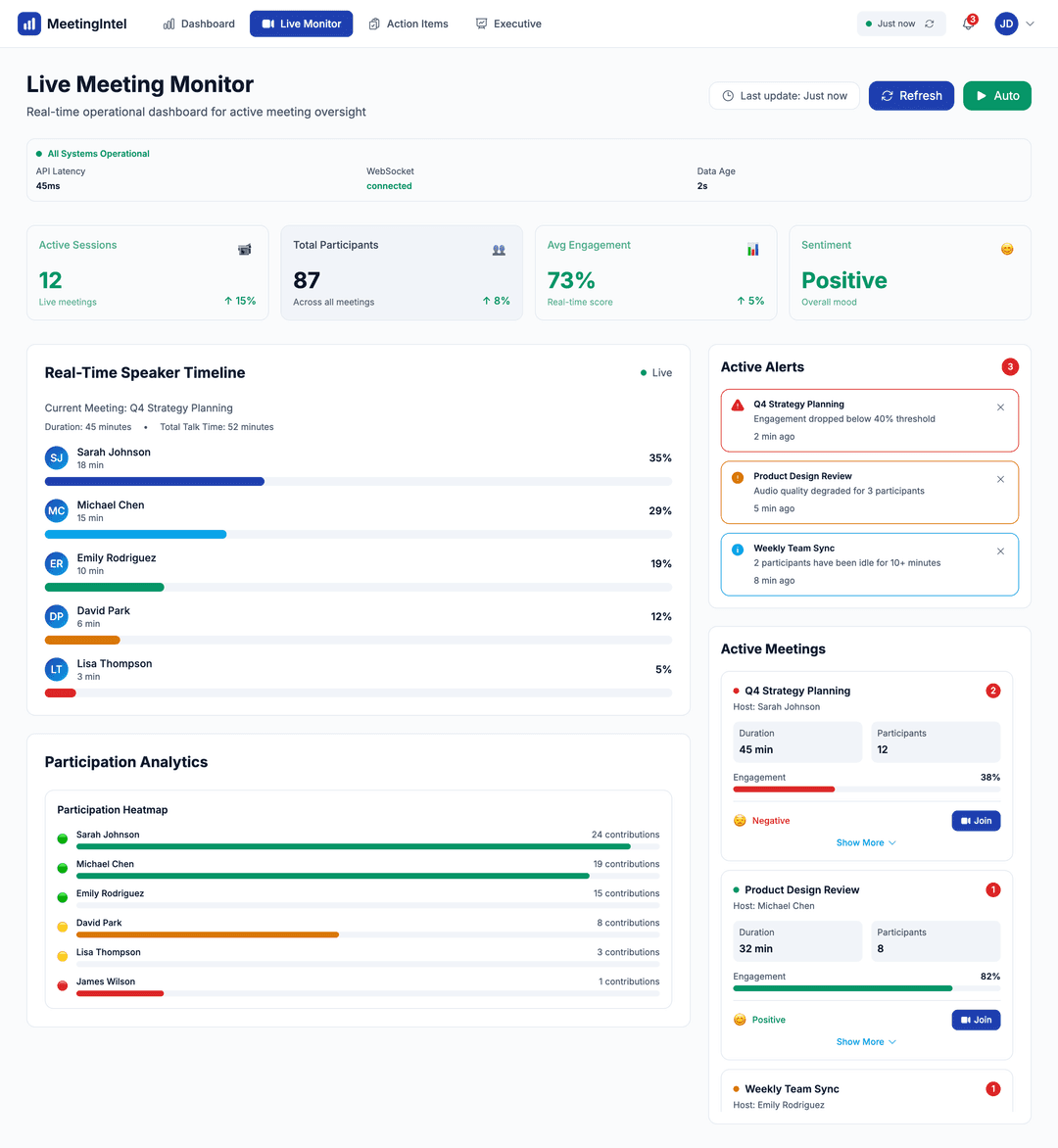Toggle Auto refresh mode
This screenshot has width=1058, height=1148.
(x=996, y=96)
